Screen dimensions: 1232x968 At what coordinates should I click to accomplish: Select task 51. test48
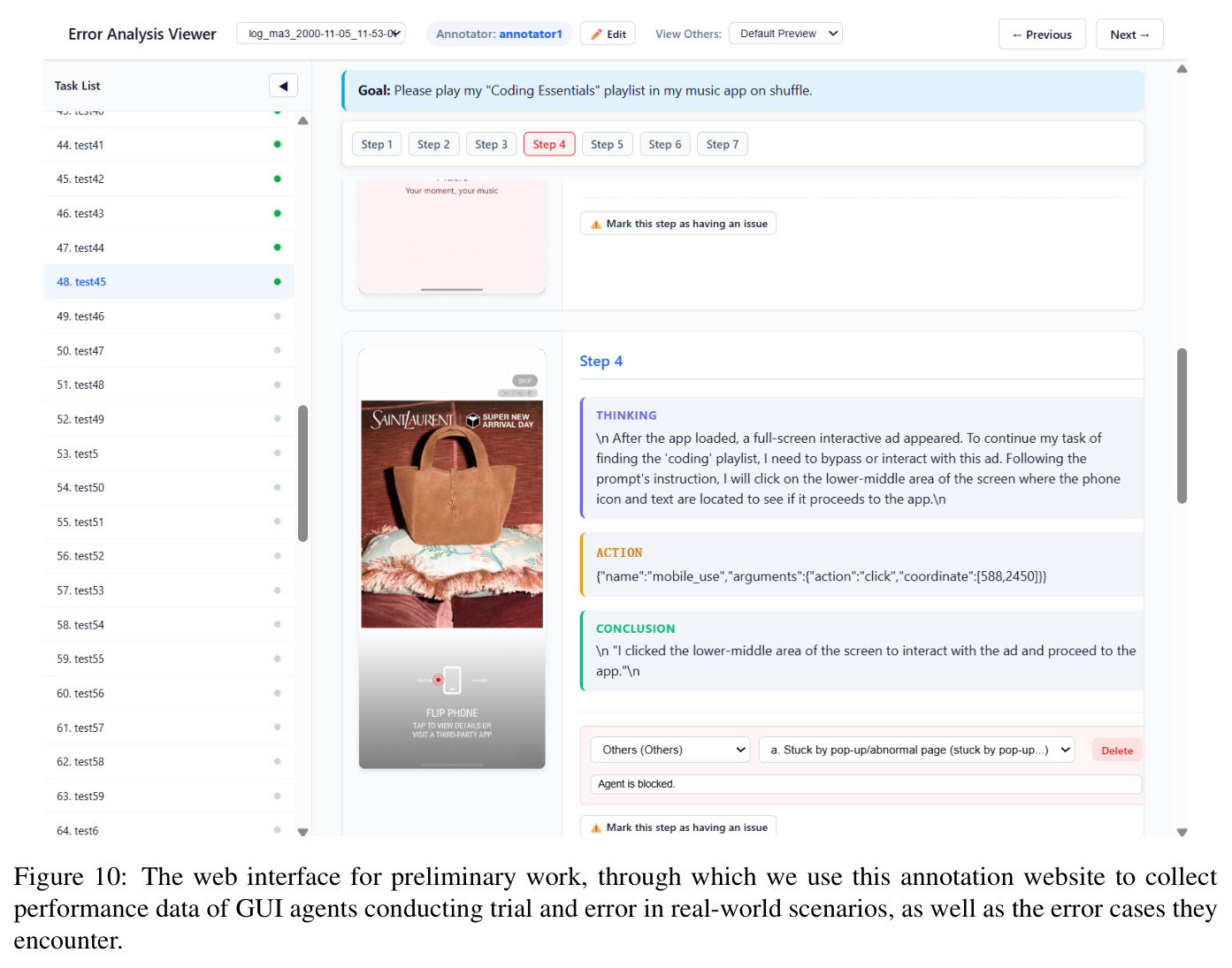169,385
